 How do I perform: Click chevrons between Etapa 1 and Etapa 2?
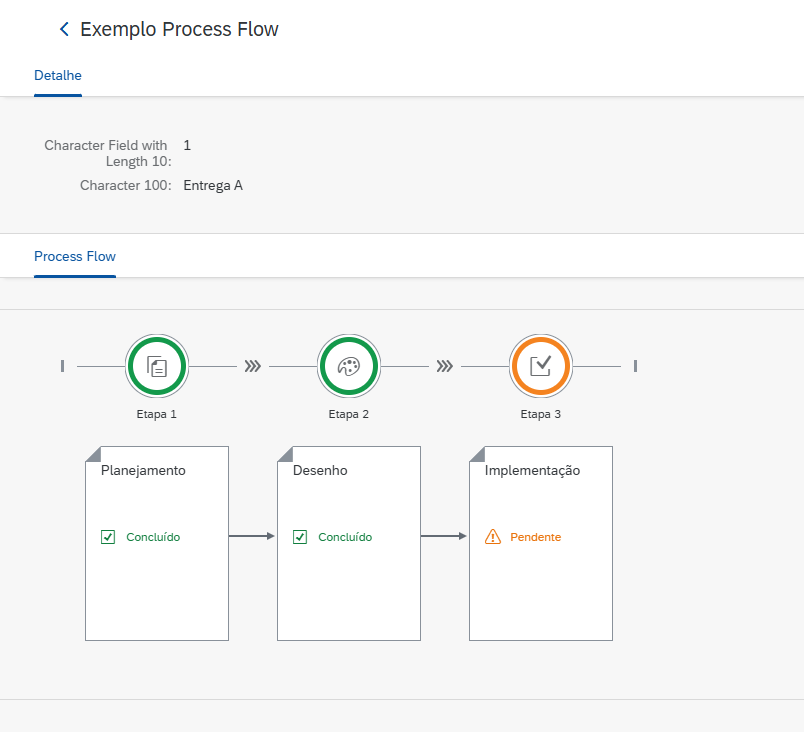pos(253,366)
